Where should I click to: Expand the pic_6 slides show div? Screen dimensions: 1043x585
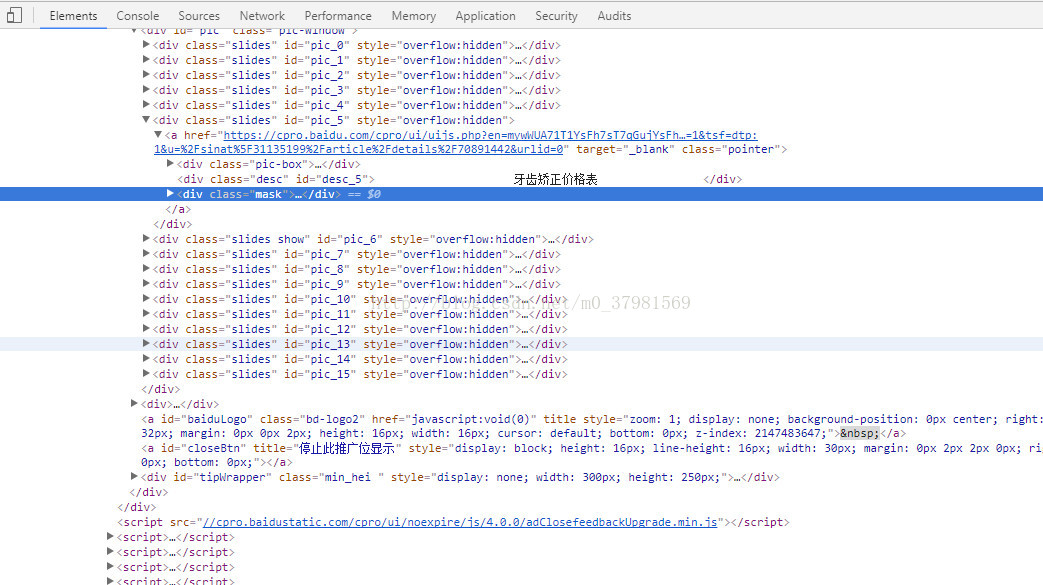146,238
